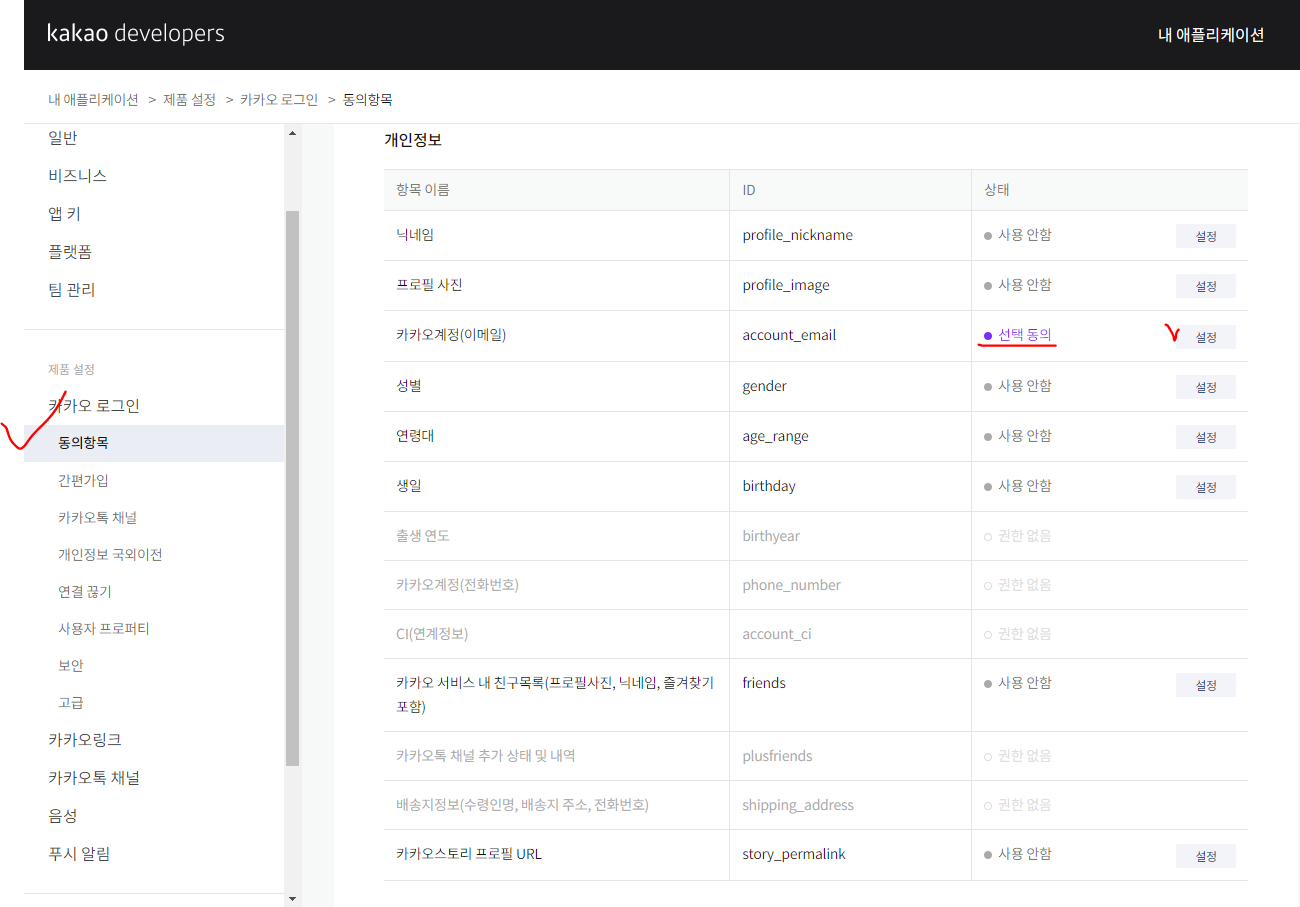Open 카카오 로그인 sidebar section
Image resolution: width=1300 pixels, height=907 pixels.
[94, 405]
